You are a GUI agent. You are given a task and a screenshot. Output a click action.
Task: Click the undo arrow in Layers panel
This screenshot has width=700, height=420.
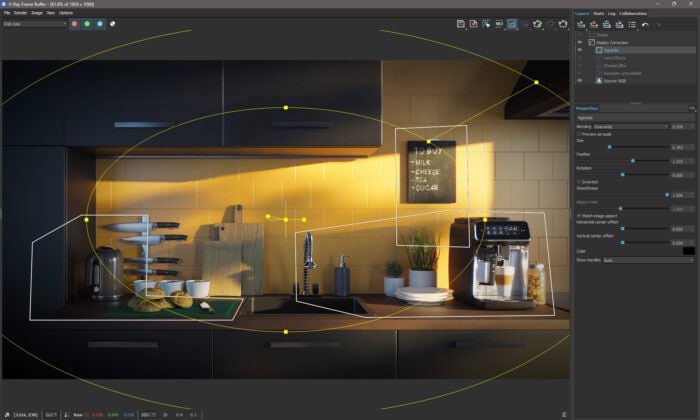point(646,23)
